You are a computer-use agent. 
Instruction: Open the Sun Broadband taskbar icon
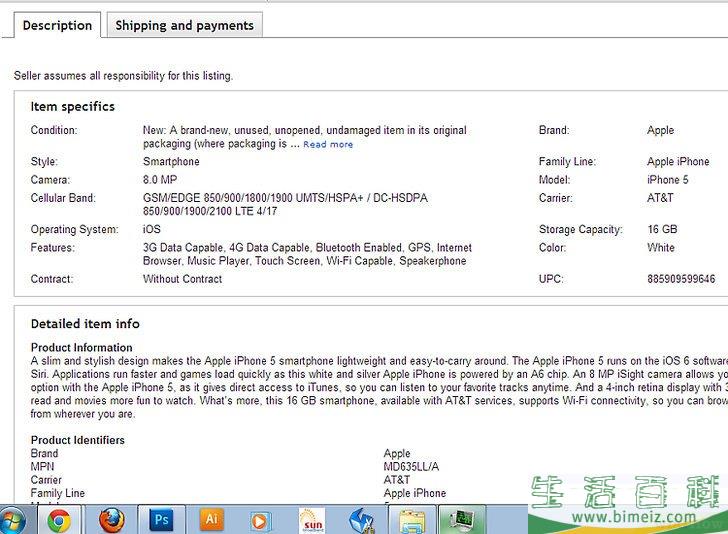point(312,520)
